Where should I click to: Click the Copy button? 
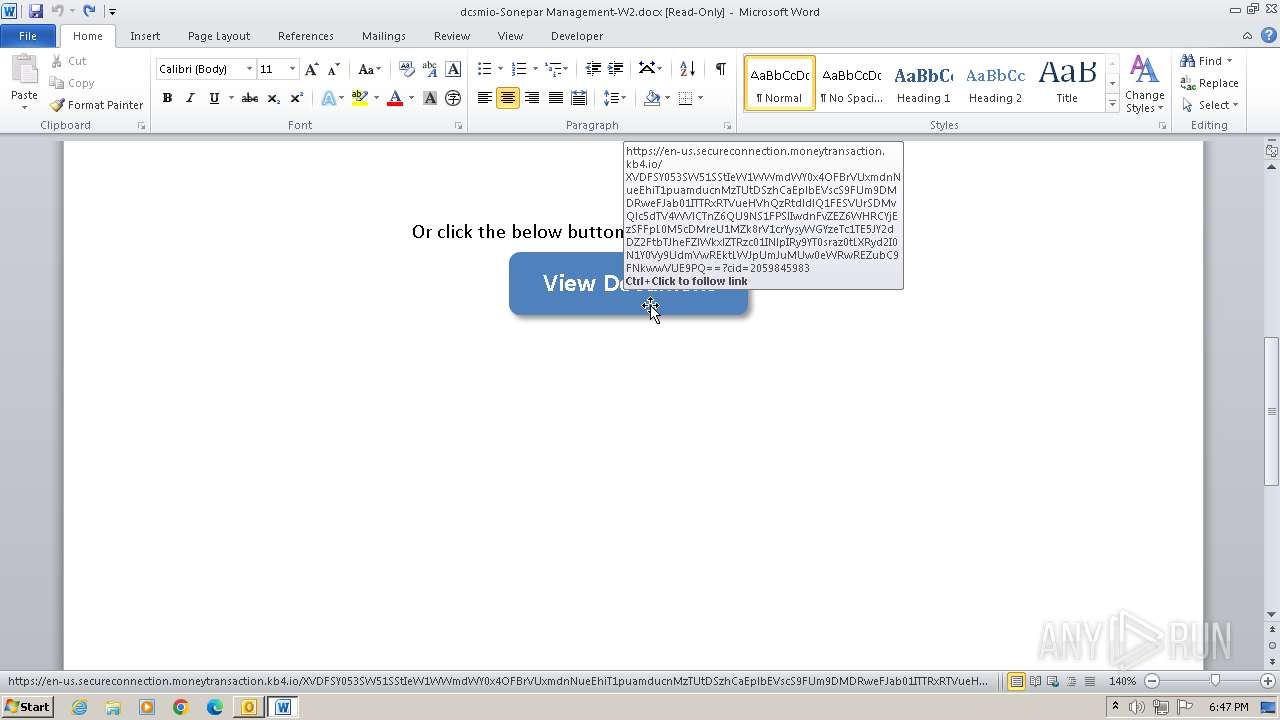click(x=72, y=83)
